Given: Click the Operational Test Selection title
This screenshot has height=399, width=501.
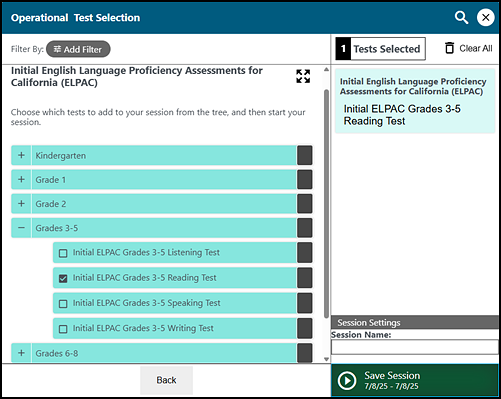Looking at the screenshot, I should (75, 18).
